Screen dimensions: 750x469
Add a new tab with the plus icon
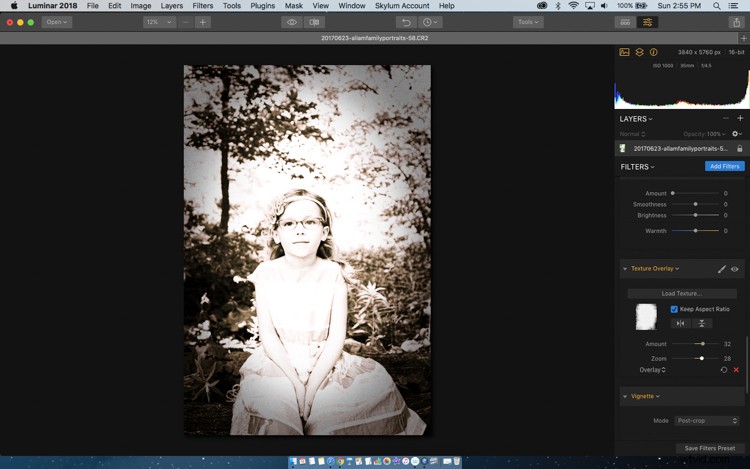pos(743,38)
